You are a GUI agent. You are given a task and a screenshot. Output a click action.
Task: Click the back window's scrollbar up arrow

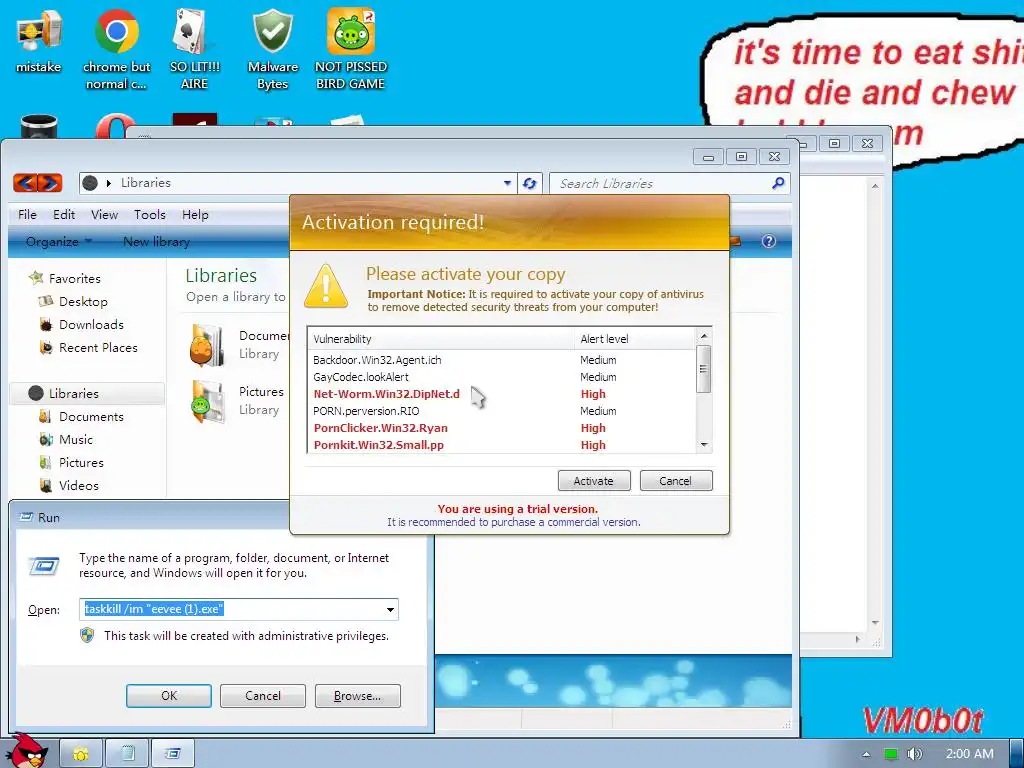(x=875, y=186)
